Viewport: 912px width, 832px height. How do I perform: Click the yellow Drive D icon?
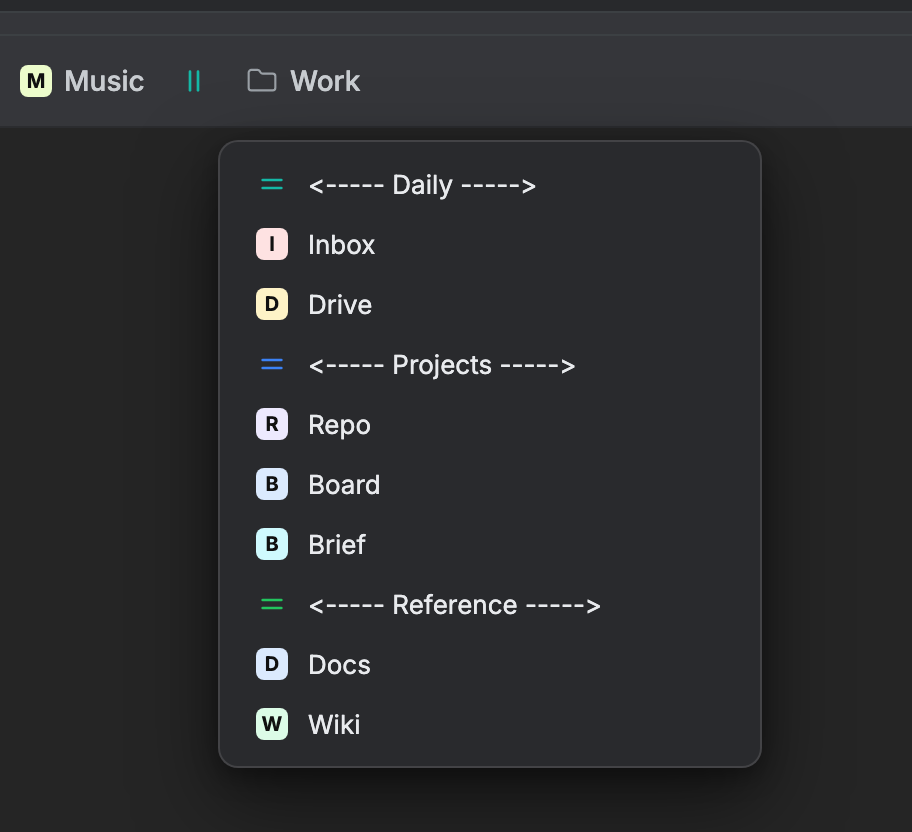point(272,304)
